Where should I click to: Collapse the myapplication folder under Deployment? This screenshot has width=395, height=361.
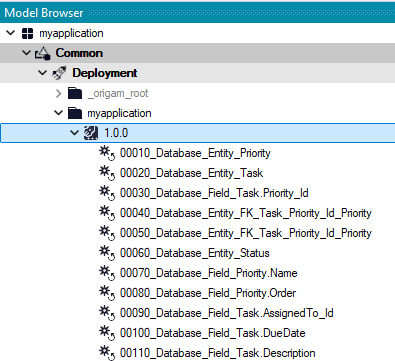click(x=58, y=113)
